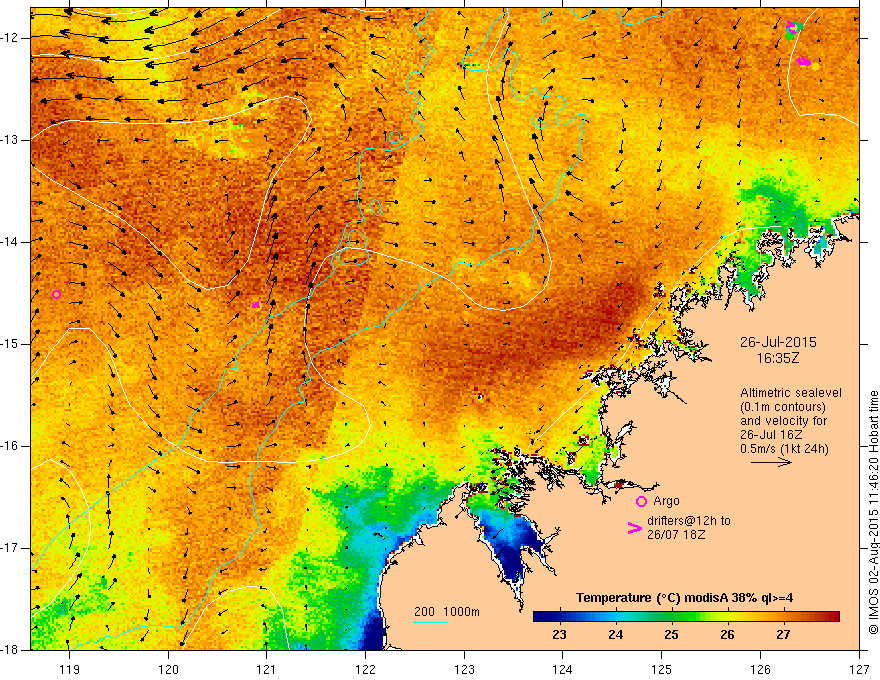The height and width of the screenshot is (680, 880).
Task: Click the magenta drifters chevron legend symbol
Action: (634, 527)
